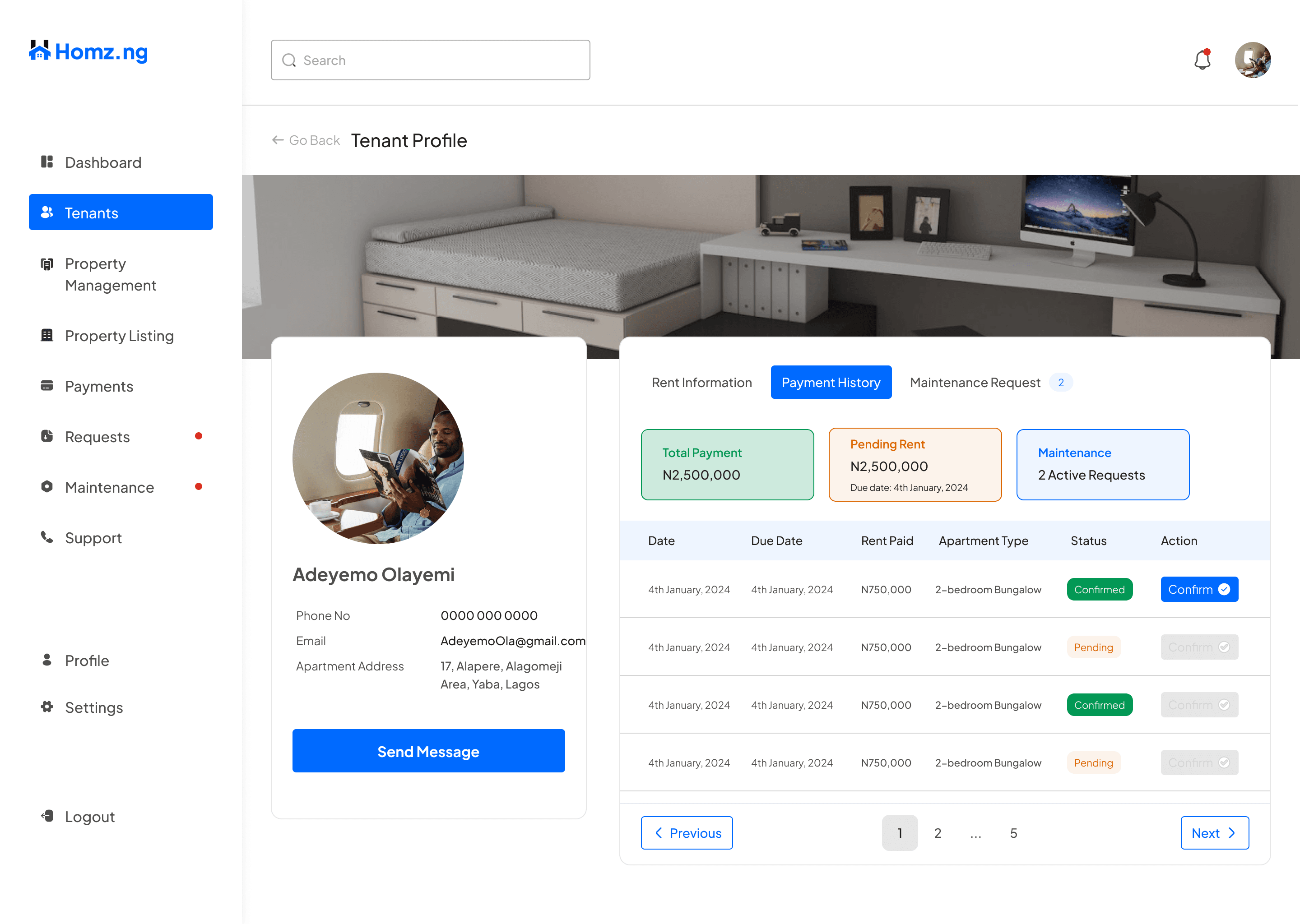The image size is (1300, 924).
Task: Open the Maintenance Request tab
Action: click(x=975, y=382)
